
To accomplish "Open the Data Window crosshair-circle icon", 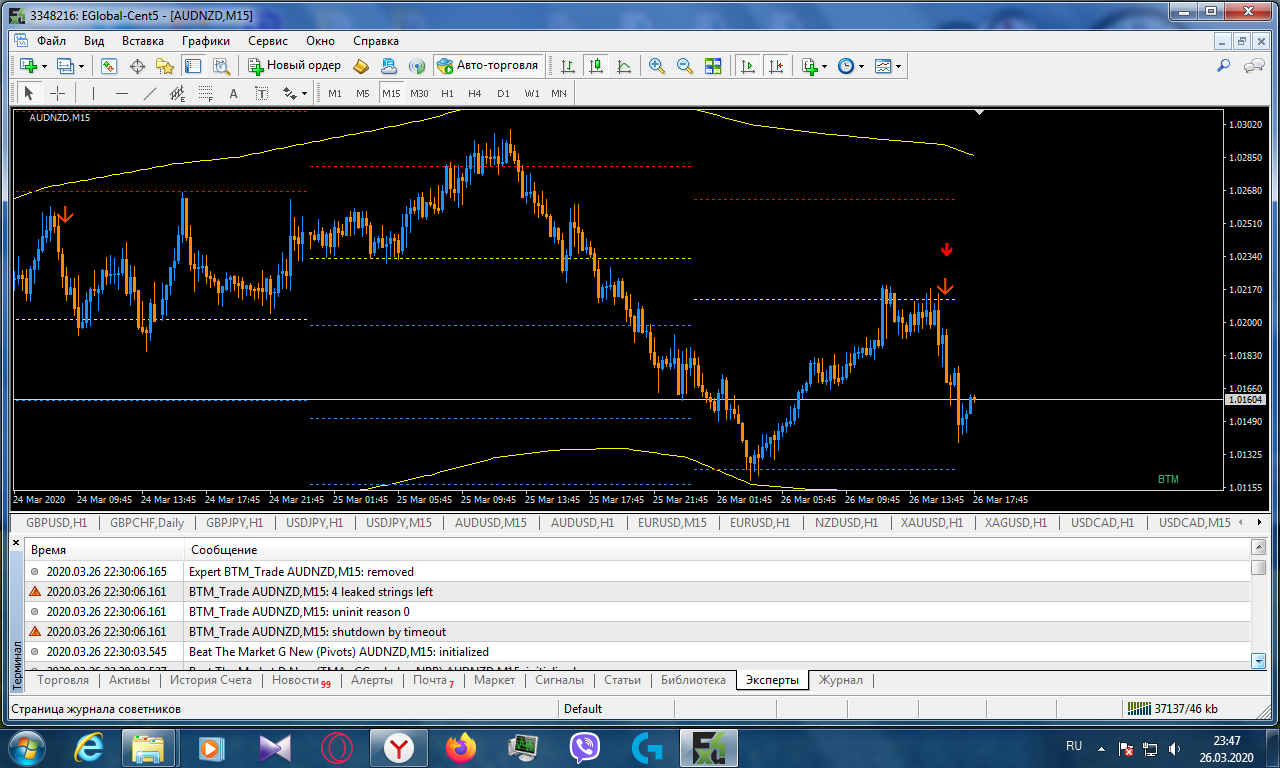I will (137, 66).
